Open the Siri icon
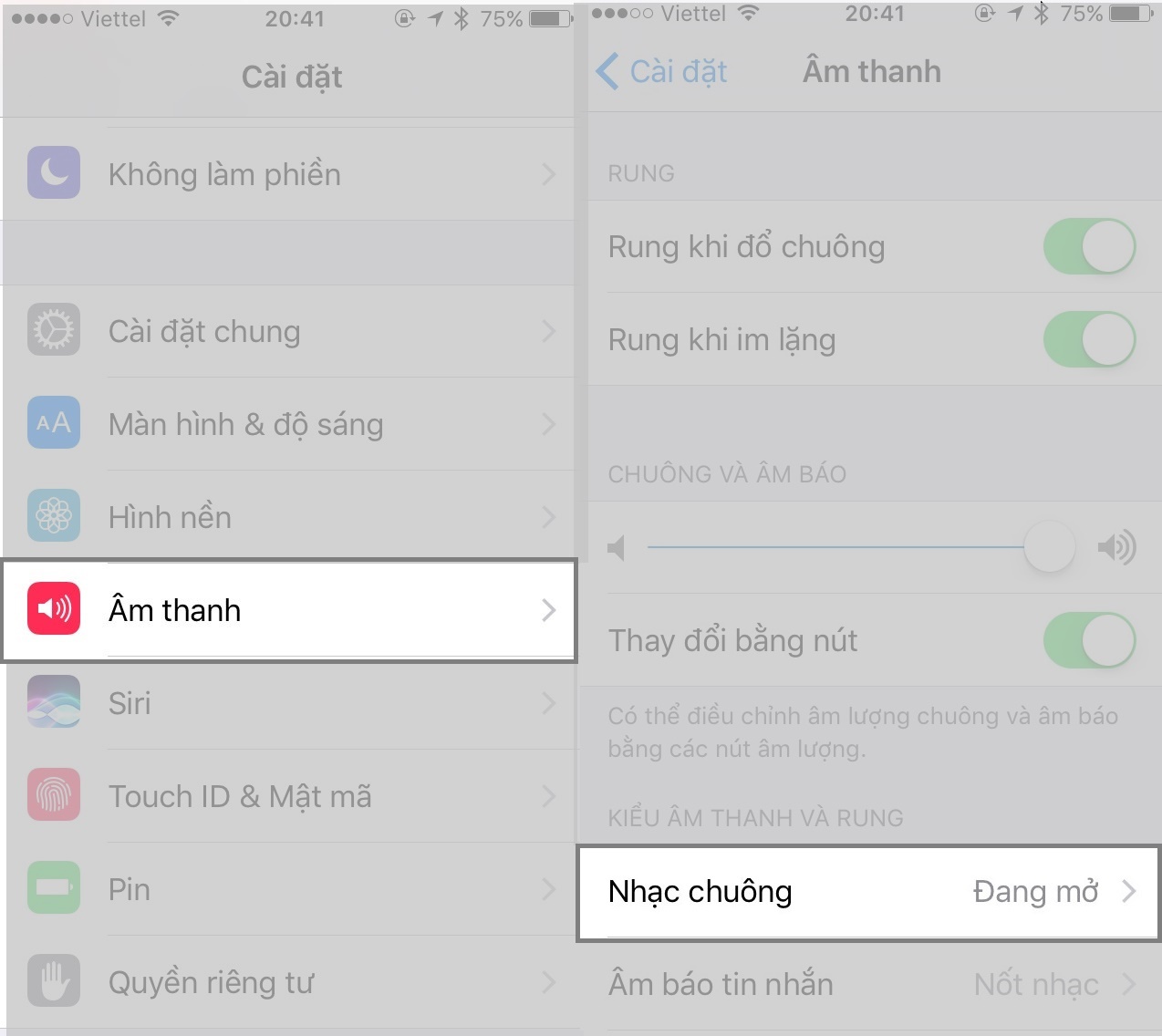Viewport: 1162px width, 1036px height. (x=54, y=702)
